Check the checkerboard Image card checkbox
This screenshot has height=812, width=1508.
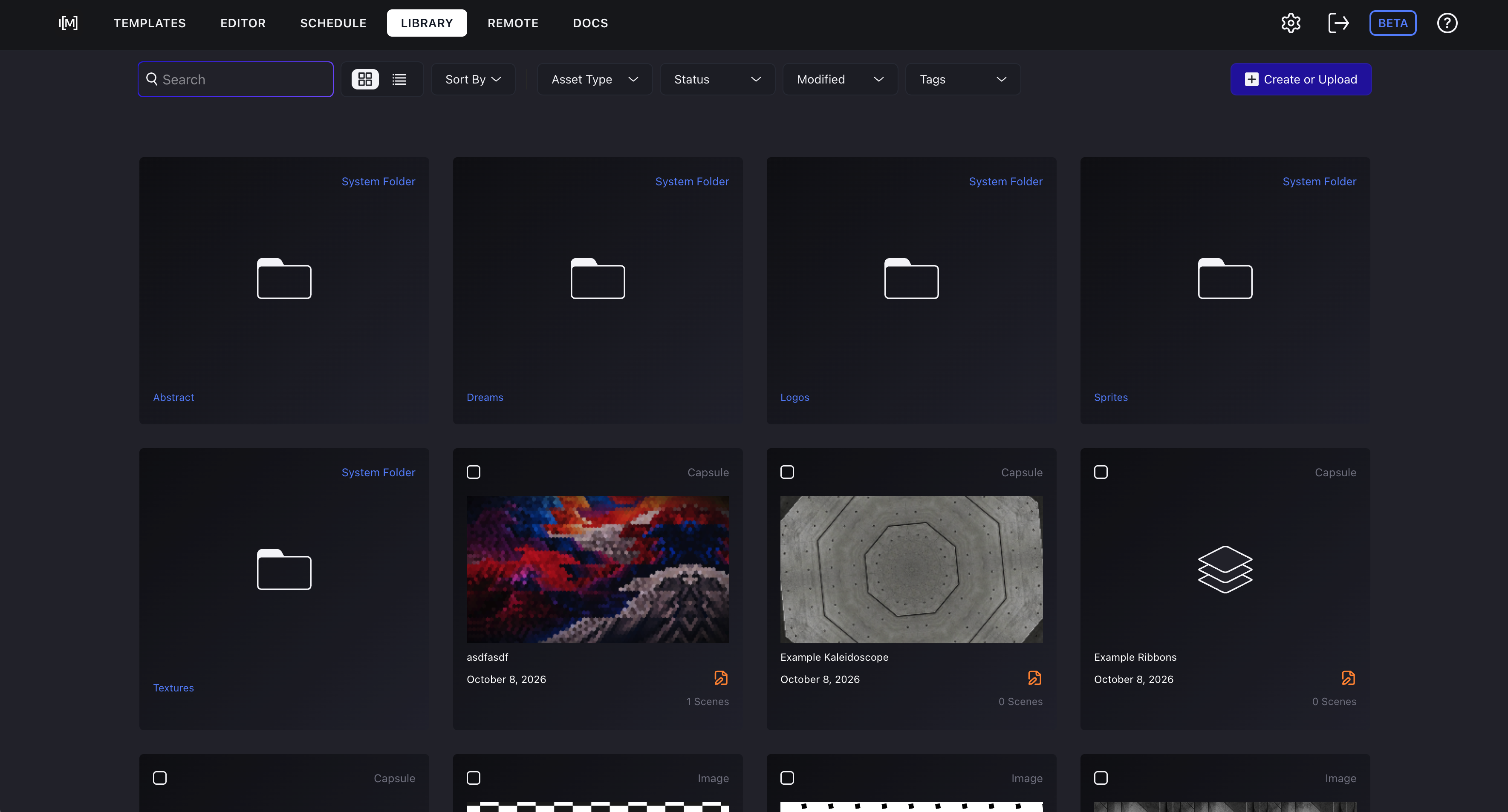(474, 778)
